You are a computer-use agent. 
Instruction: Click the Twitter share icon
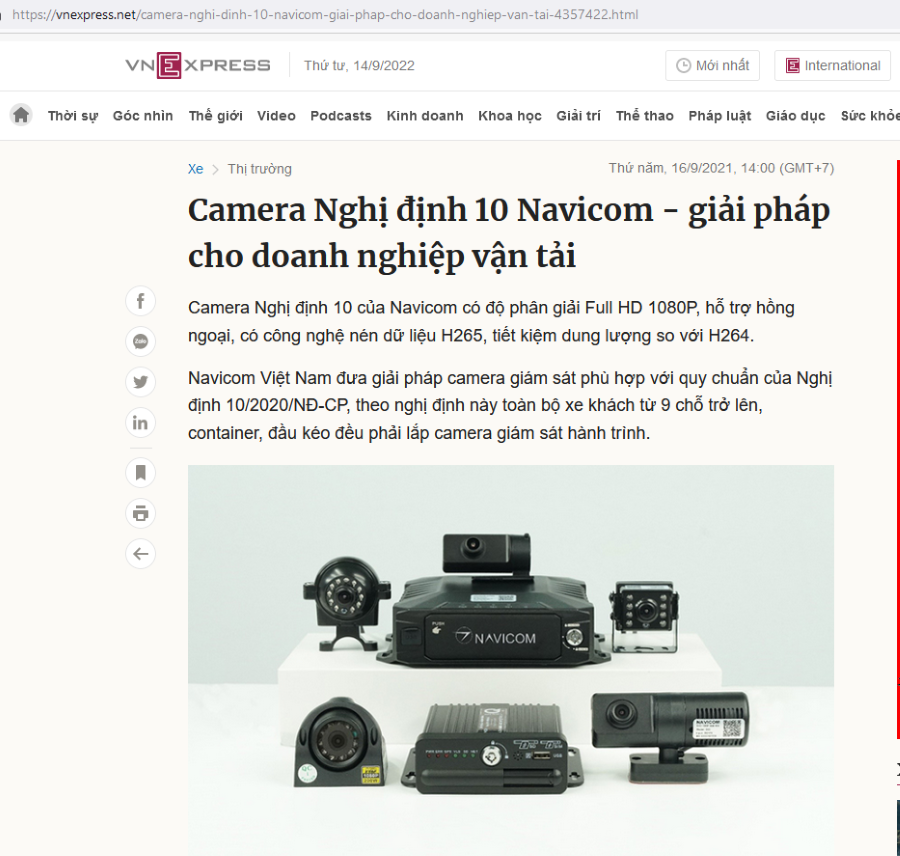pos(140,382)
